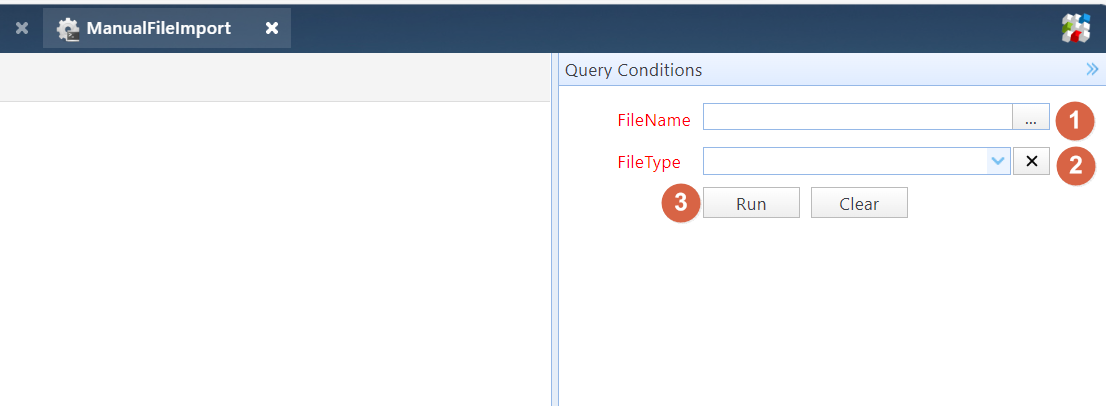Switch to the ManualFileImport tab
Viewport: 1106px width, 406px height.
(158, 28)
